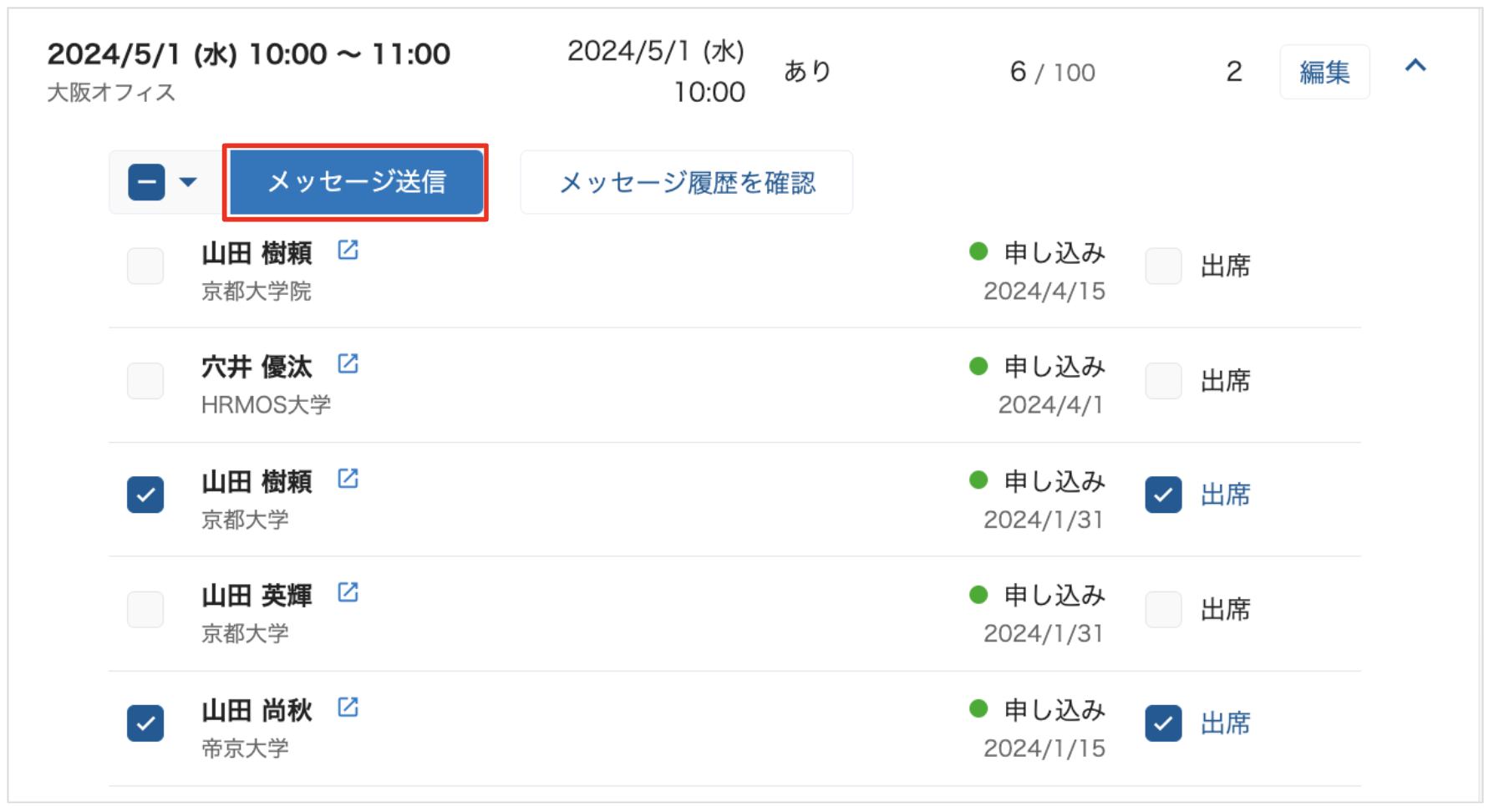
Task: Open 山田 樹頼 京都大学院 profile link icon
Action: click(348, 250)
